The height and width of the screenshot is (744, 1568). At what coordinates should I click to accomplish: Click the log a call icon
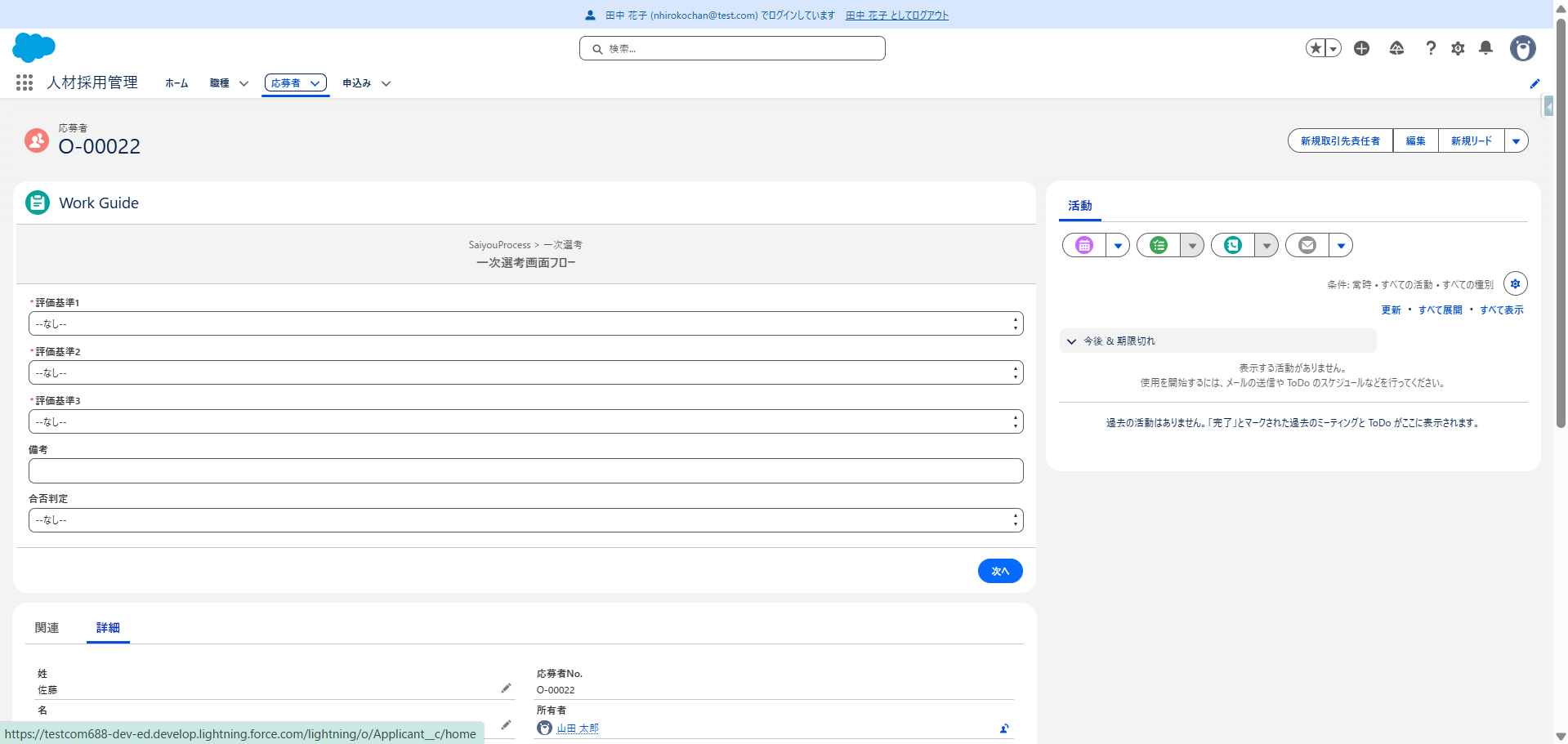click(x=1233, y=245)
